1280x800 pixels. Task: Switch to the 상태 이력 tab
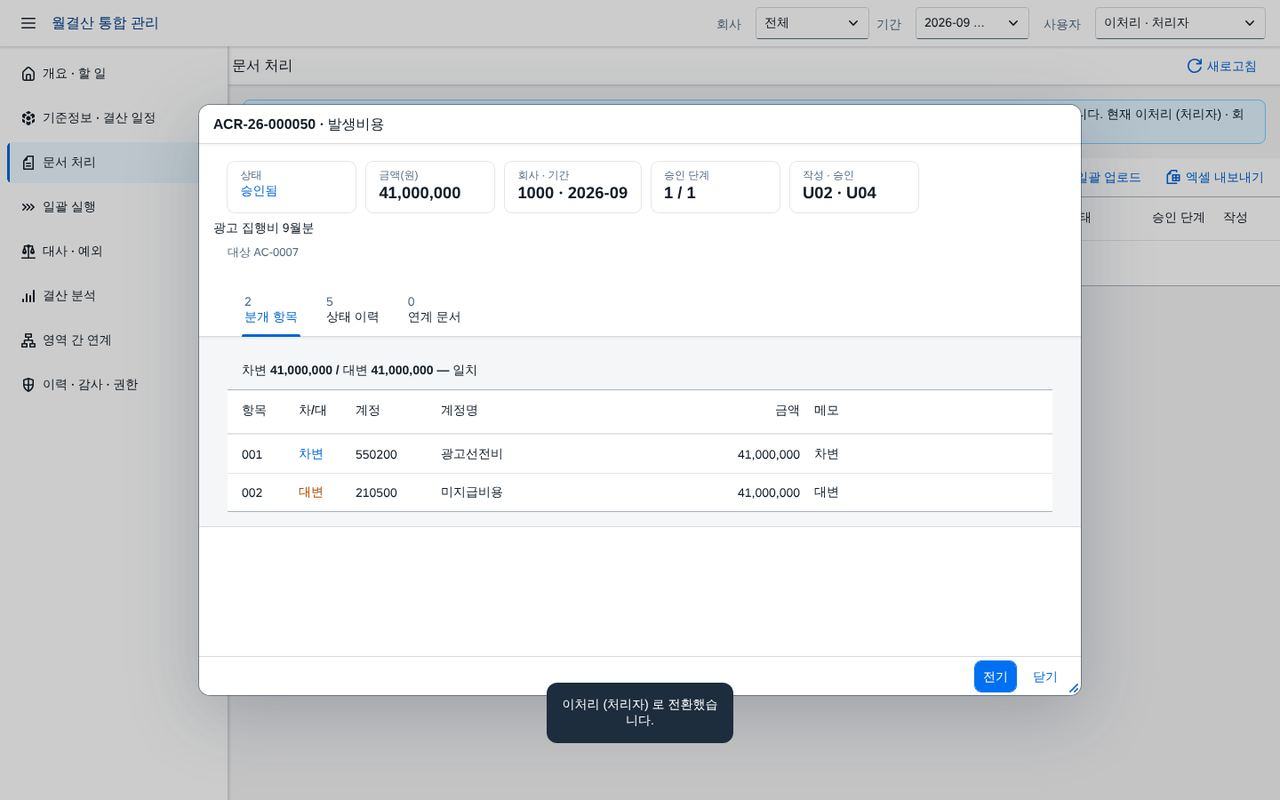click(x=352, y=310)
